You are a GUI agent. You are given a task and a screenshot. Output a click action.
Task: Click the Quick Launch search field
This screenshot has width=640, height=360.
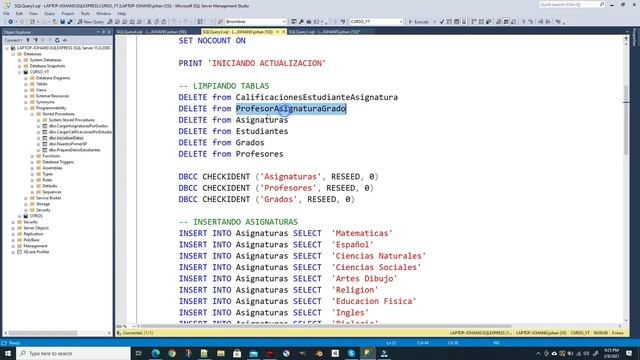click(x=571, y=4)
